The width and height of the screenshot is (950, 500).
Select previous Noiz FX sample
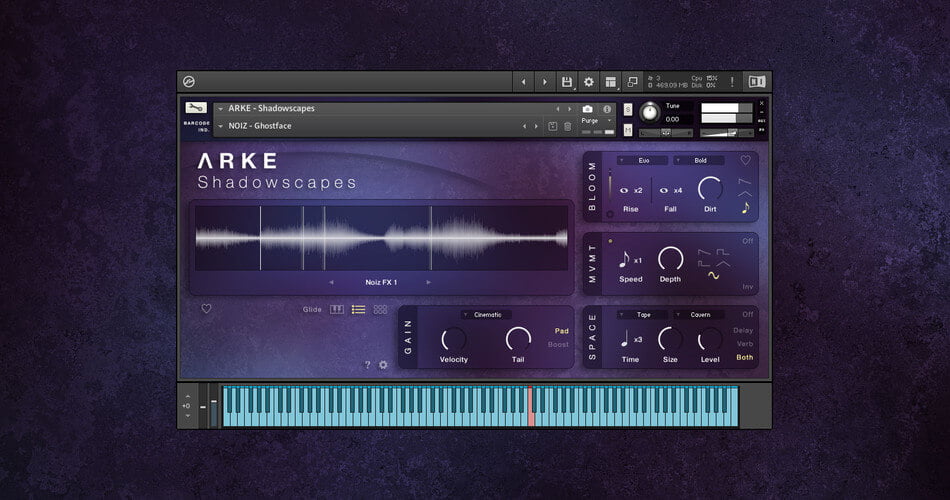point(331,282)
